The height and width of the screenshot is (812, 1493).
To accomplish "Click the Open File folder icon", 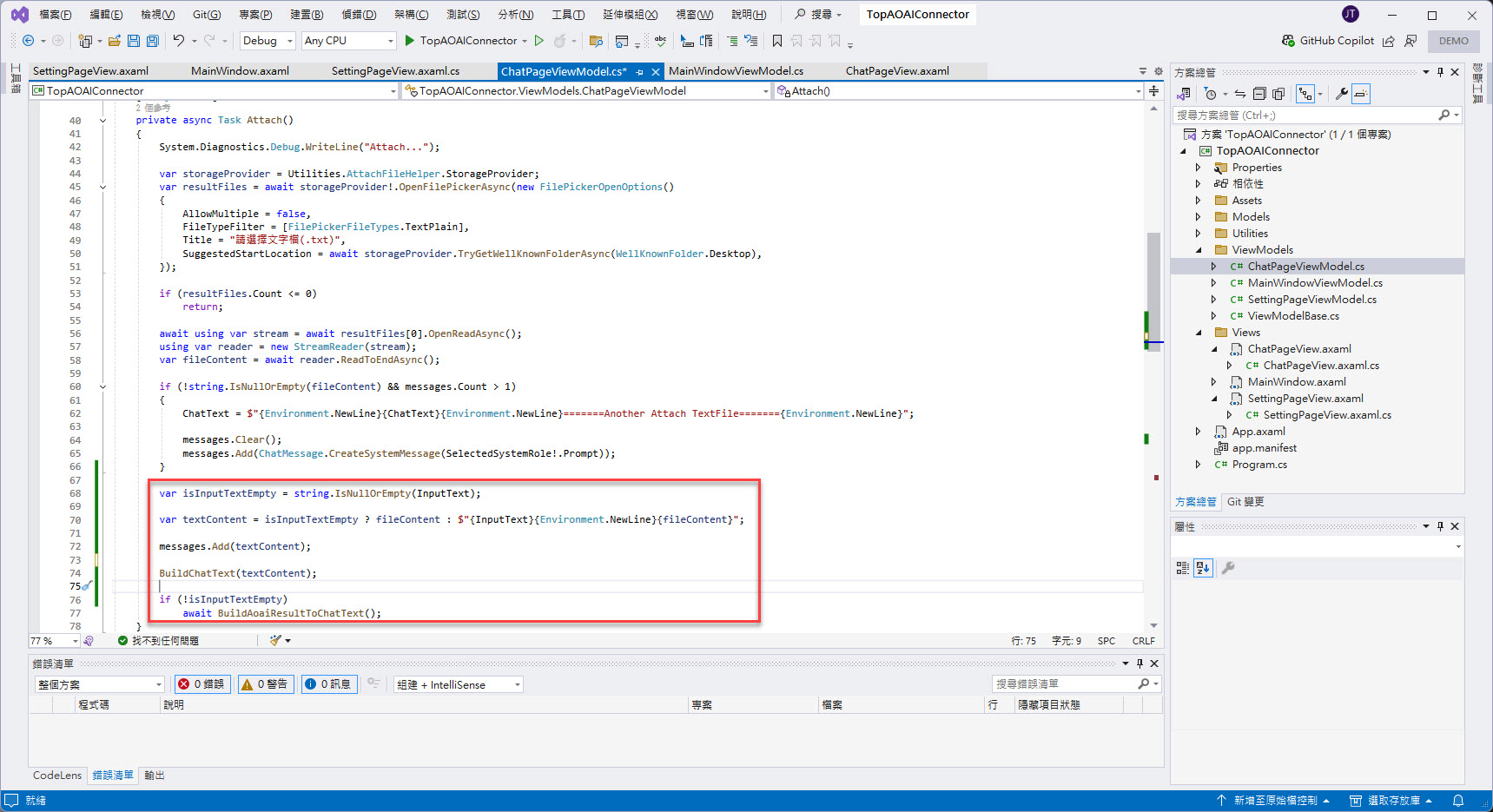I will [114, 41].
